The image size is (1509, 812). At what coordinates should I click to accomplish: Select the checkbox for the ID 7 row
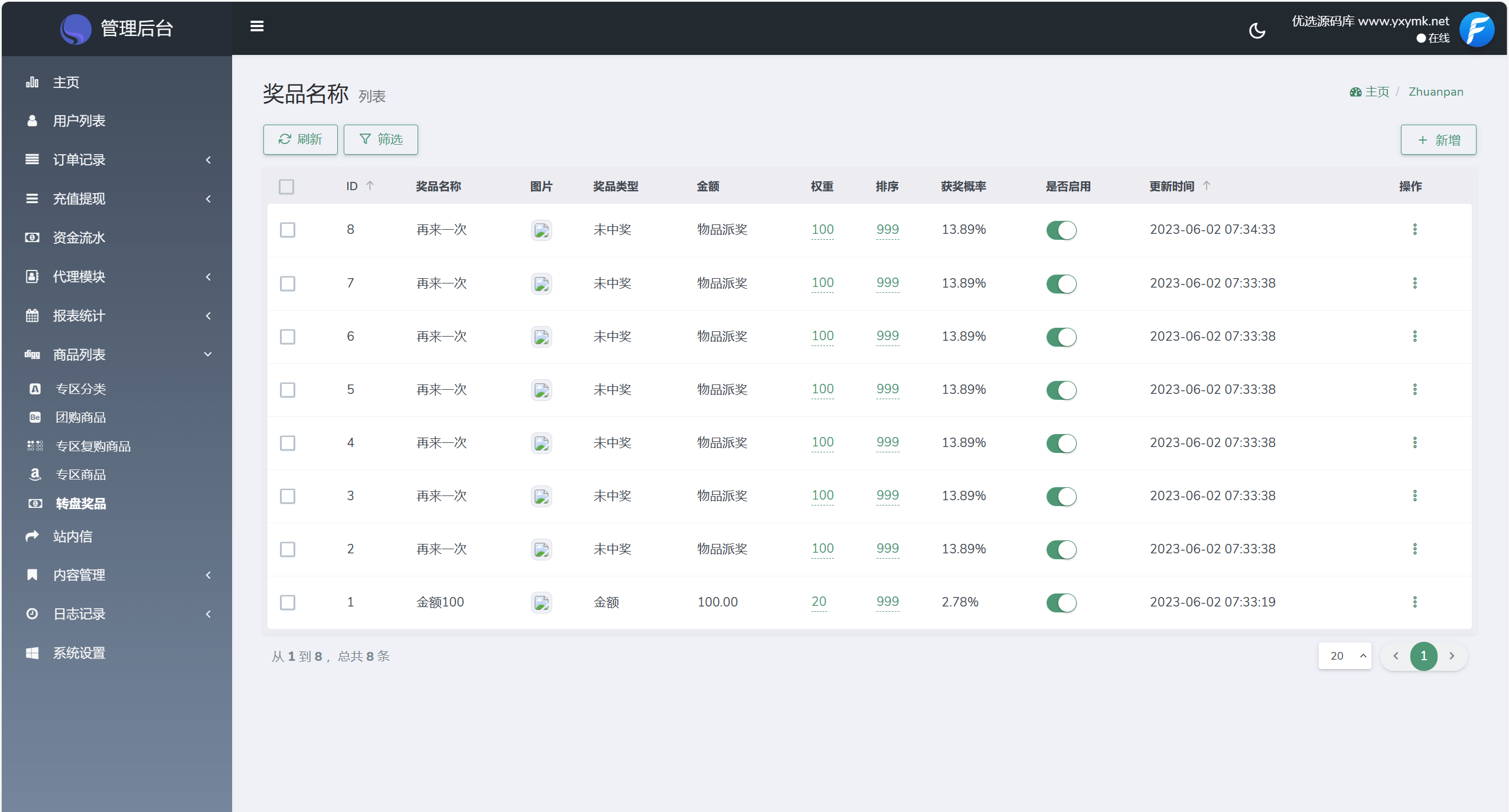[x=288, y=283]
